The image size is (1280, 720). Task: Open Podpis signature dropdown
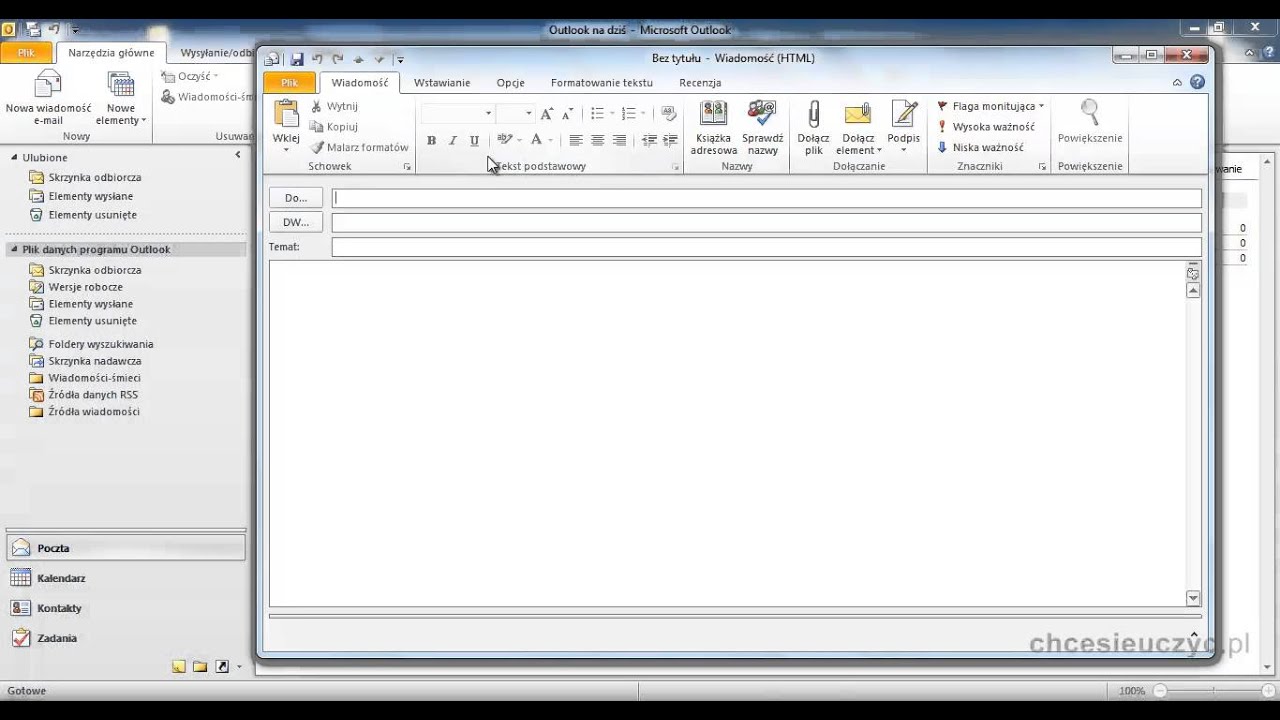903,127
